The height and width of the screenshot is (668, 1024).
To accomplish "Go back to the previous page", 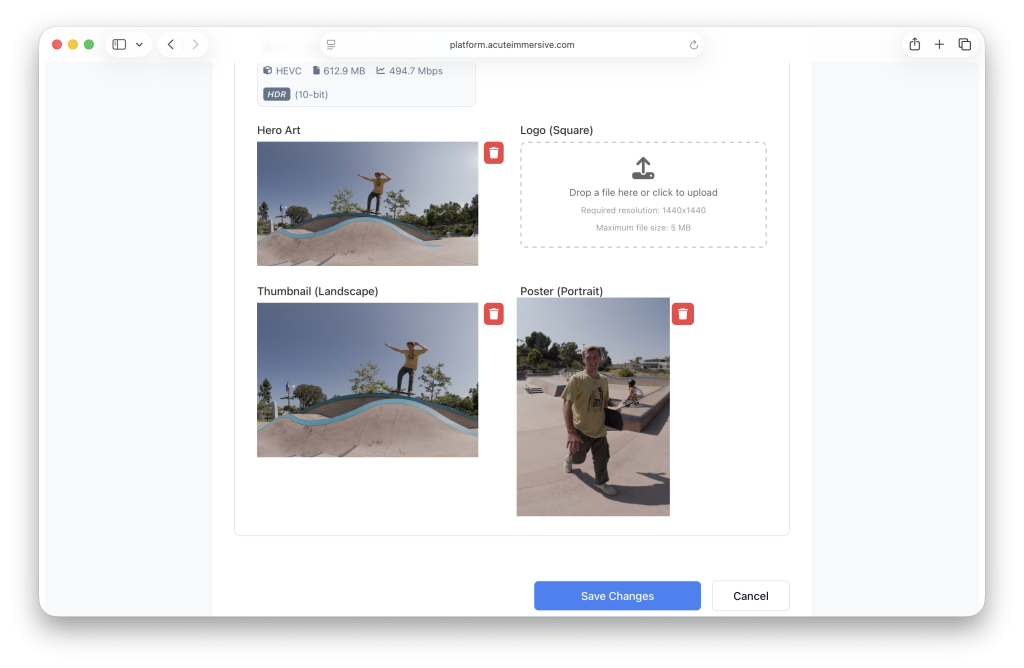I will pyautogui.click(x=171, y=45).
